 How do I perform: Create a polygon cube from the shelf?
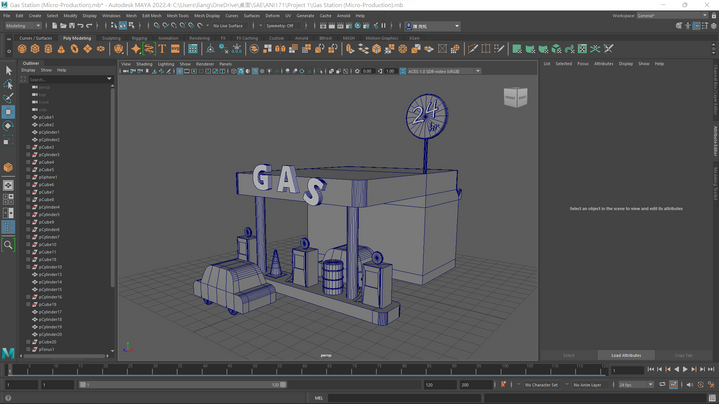click(x=35, y=49)
